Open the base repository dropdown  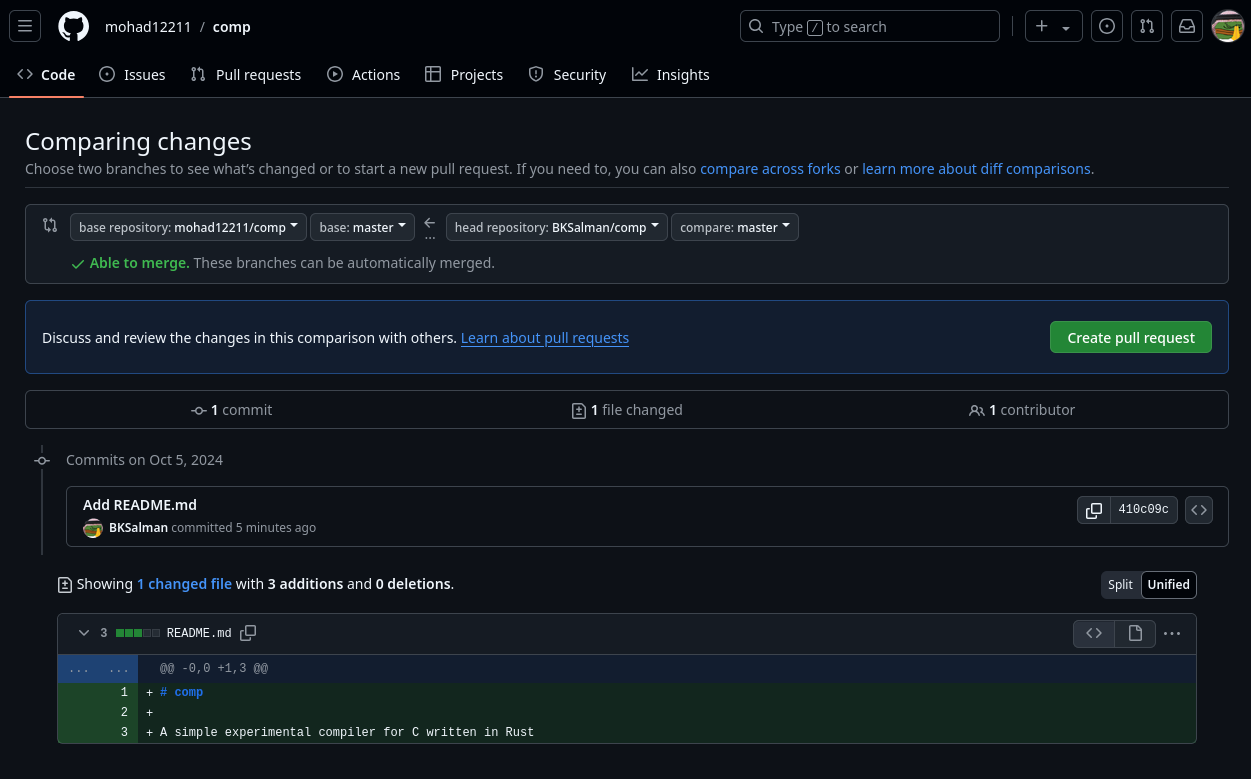pos(188,227)
